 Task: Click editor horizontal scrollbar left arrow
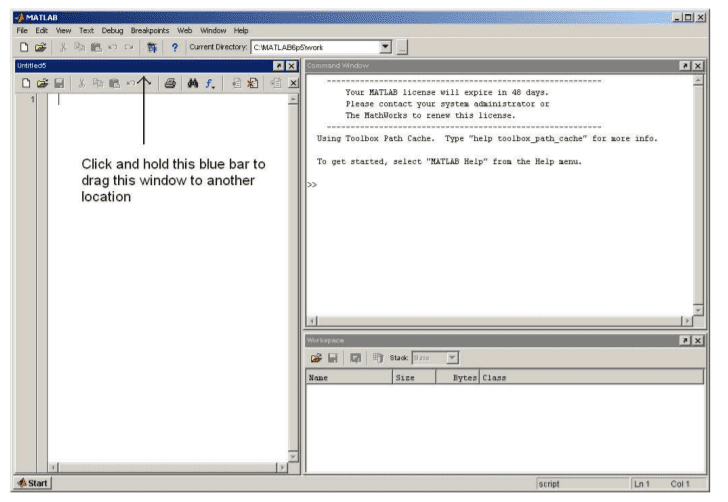[53, 467]
